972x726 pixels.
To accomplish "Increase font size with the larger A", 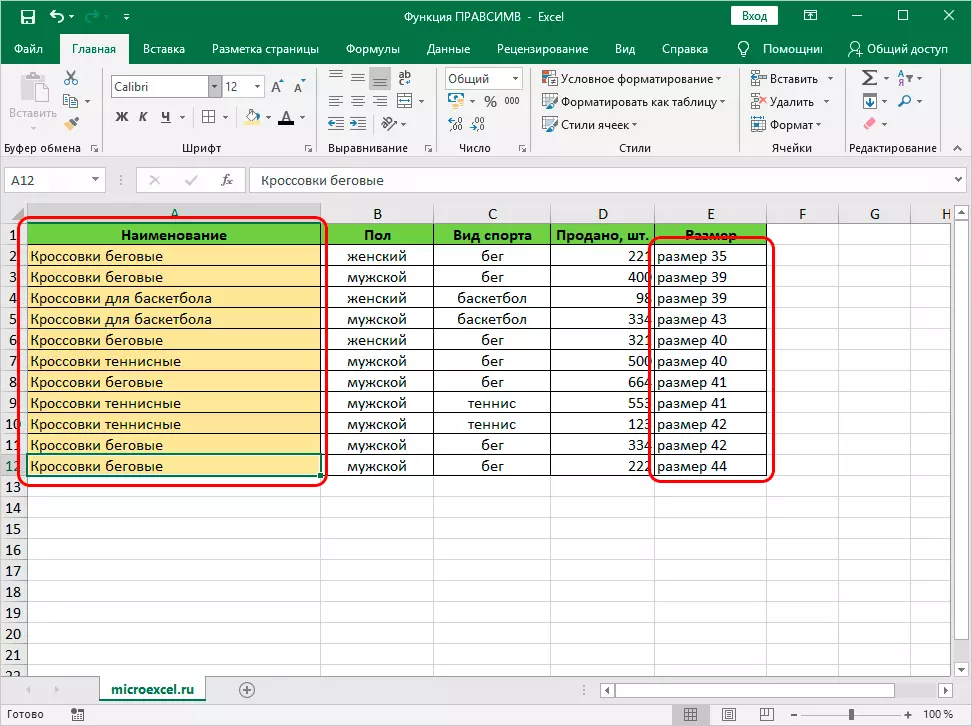I will pos(278,87).
